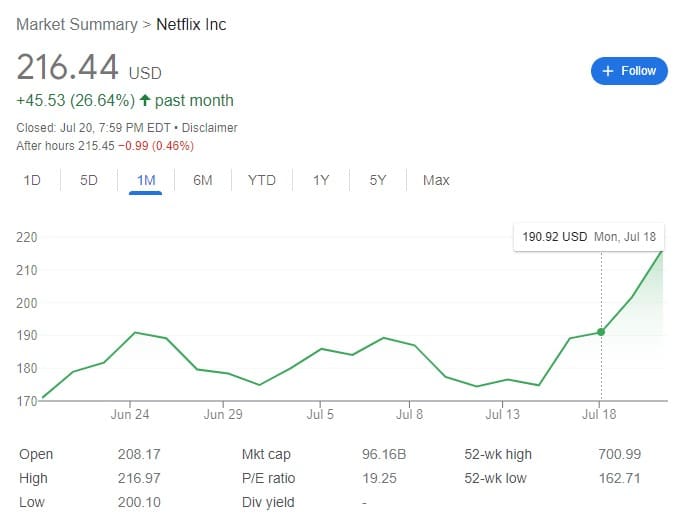Click the 190.92 USD chart tooltip
680x517 pixels.
(x=588, y=237)
